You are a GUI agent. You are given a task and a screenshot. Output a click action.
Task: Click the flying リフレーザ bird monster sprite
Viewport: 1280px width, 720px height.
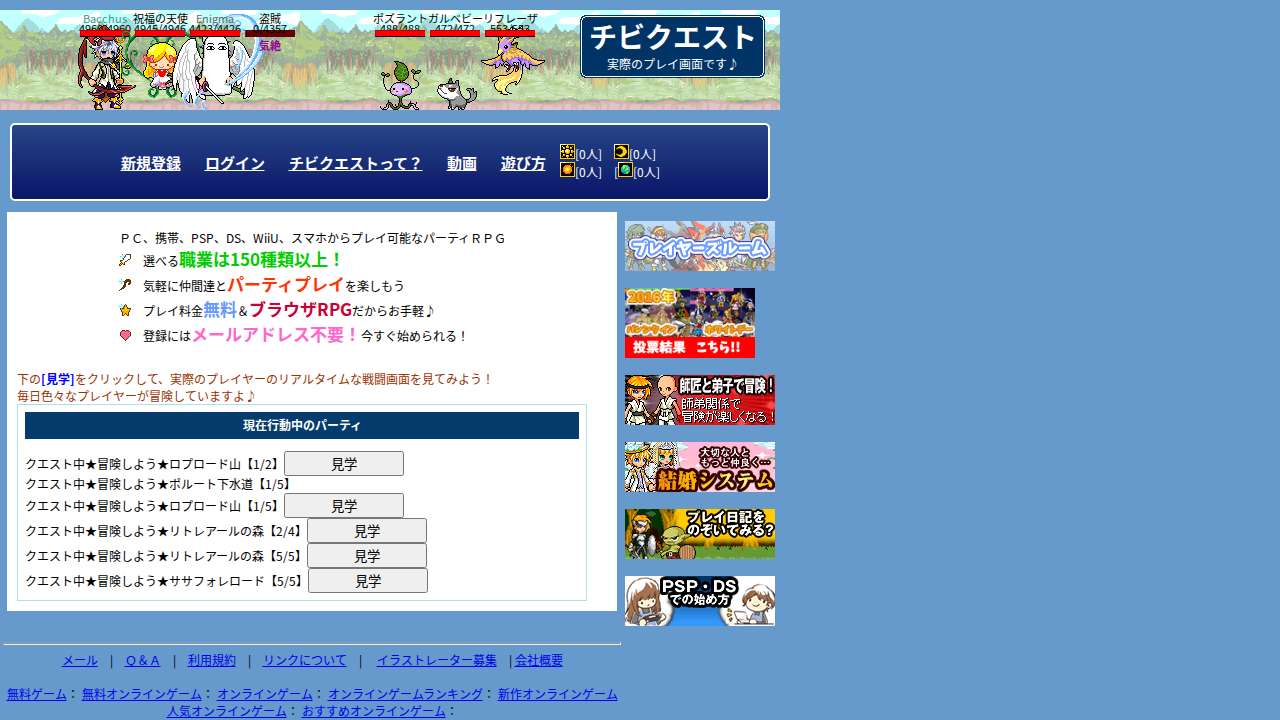(512, 64)
